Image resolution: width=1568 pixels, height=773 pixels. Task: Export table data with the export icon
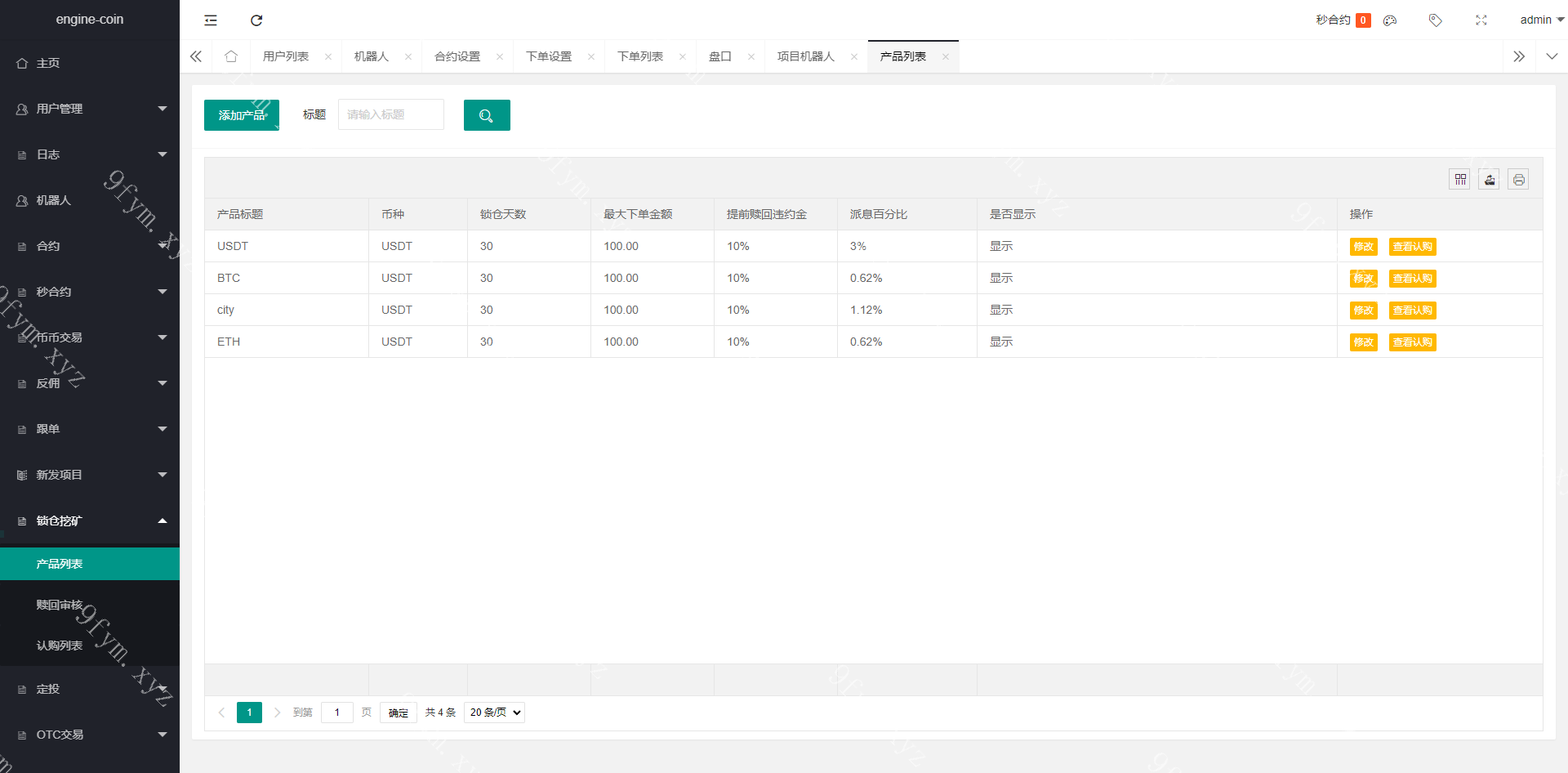click(x=1489, y=179)
